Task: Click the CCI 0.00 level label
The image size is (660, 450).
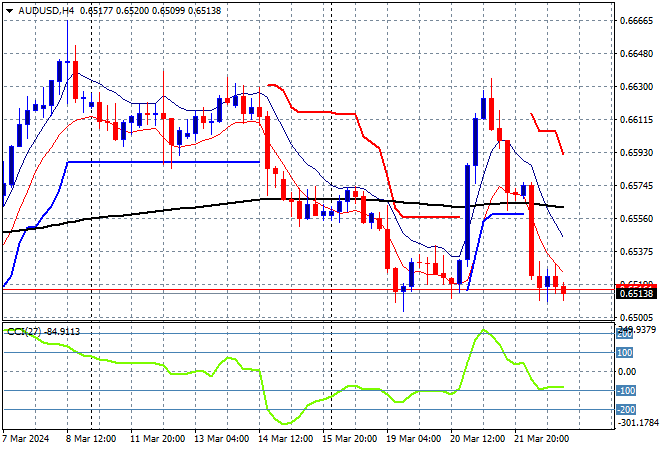Action: point(627,372)
